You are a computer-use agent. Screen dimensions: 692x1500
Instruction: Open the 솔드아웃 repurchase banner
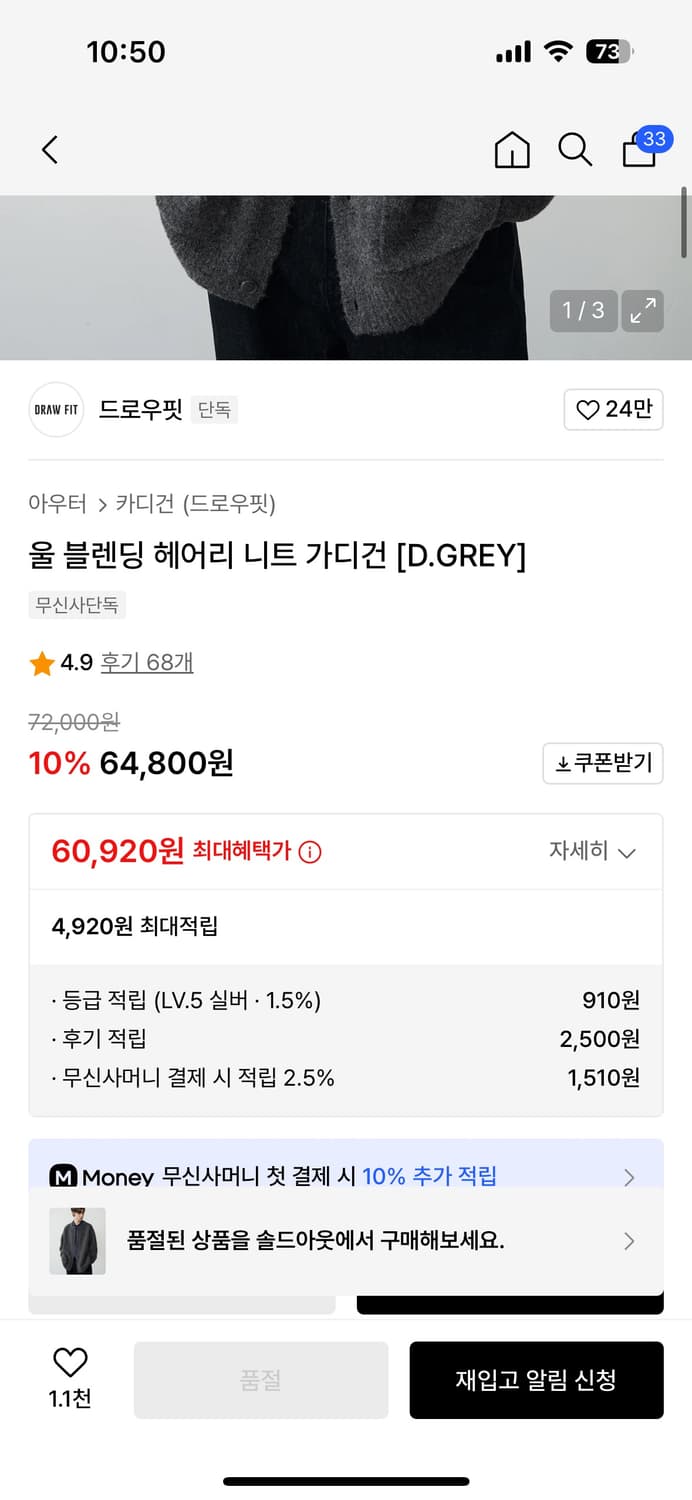click(x=345, y=1241)
